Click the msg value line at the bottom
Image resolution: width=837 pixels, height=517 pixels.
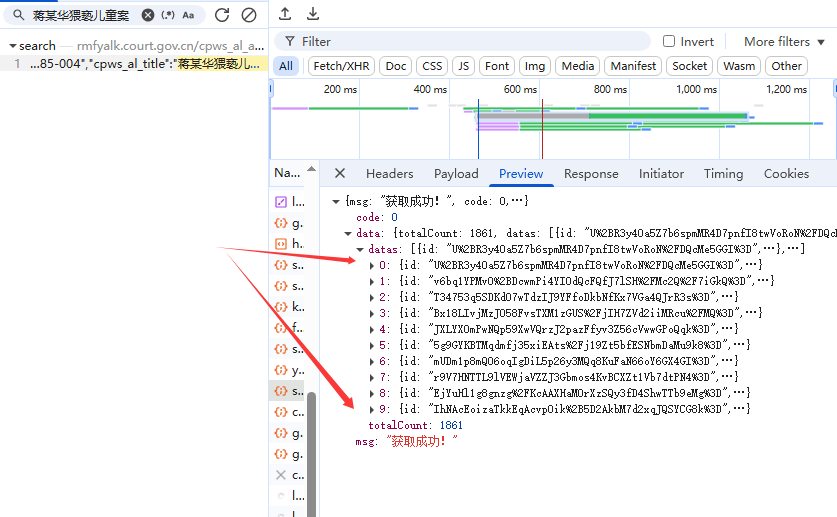tap(407, 441)
